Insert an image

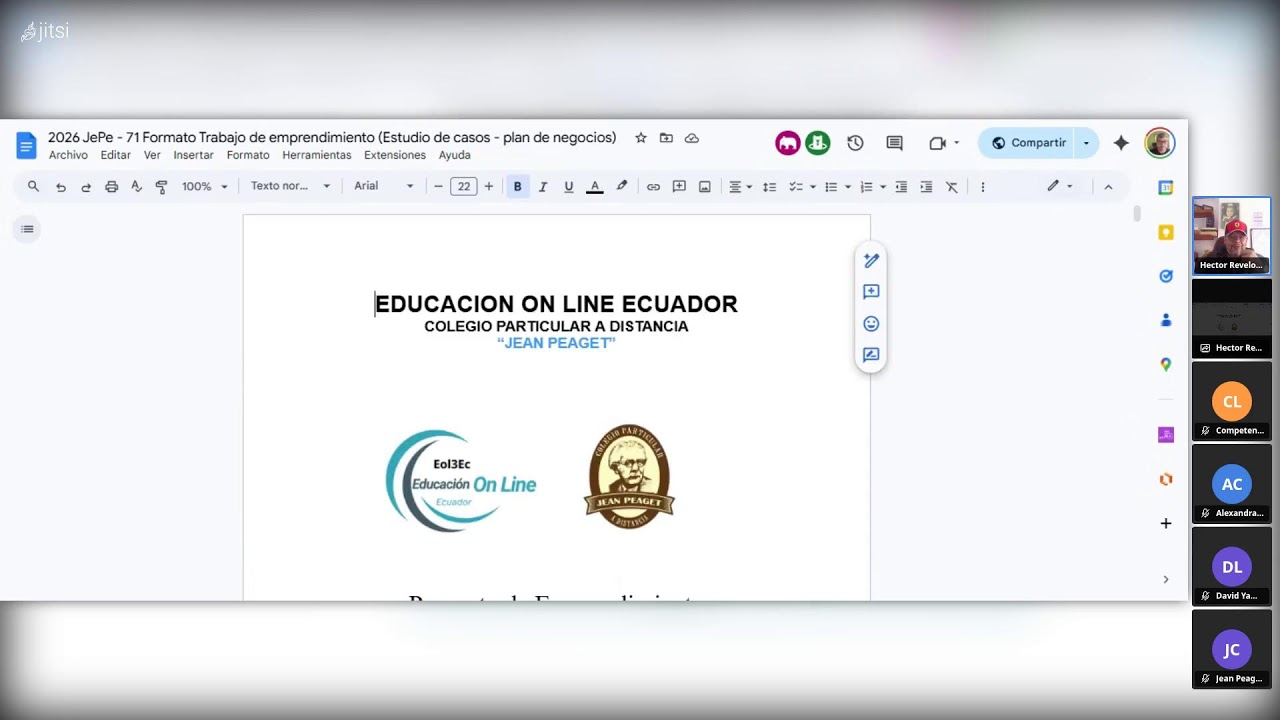pos(705,186)
